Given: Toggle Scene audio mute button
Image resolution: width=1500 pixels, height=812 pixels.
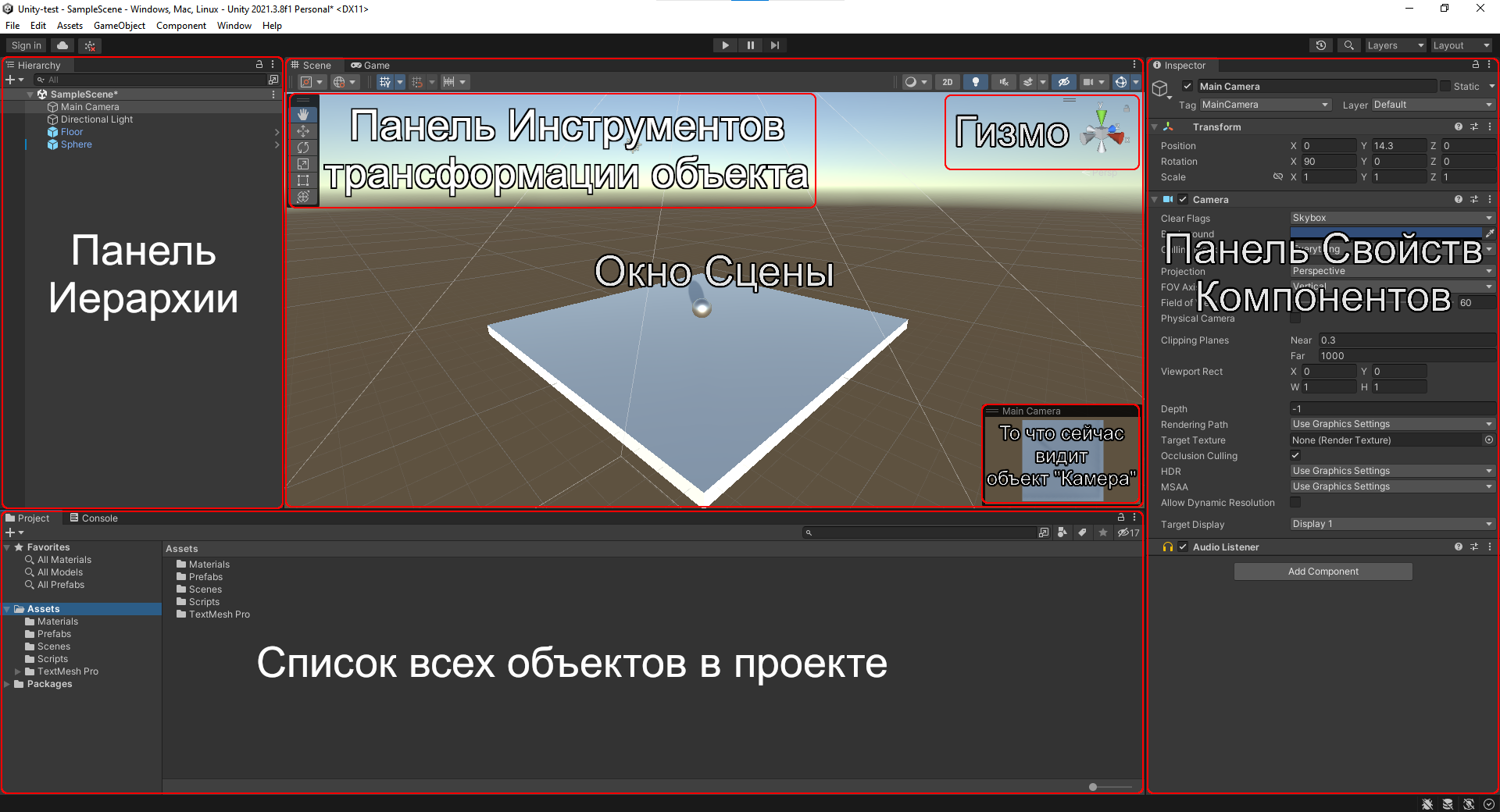Looking at the screenshot, I should coord(1004,82).
